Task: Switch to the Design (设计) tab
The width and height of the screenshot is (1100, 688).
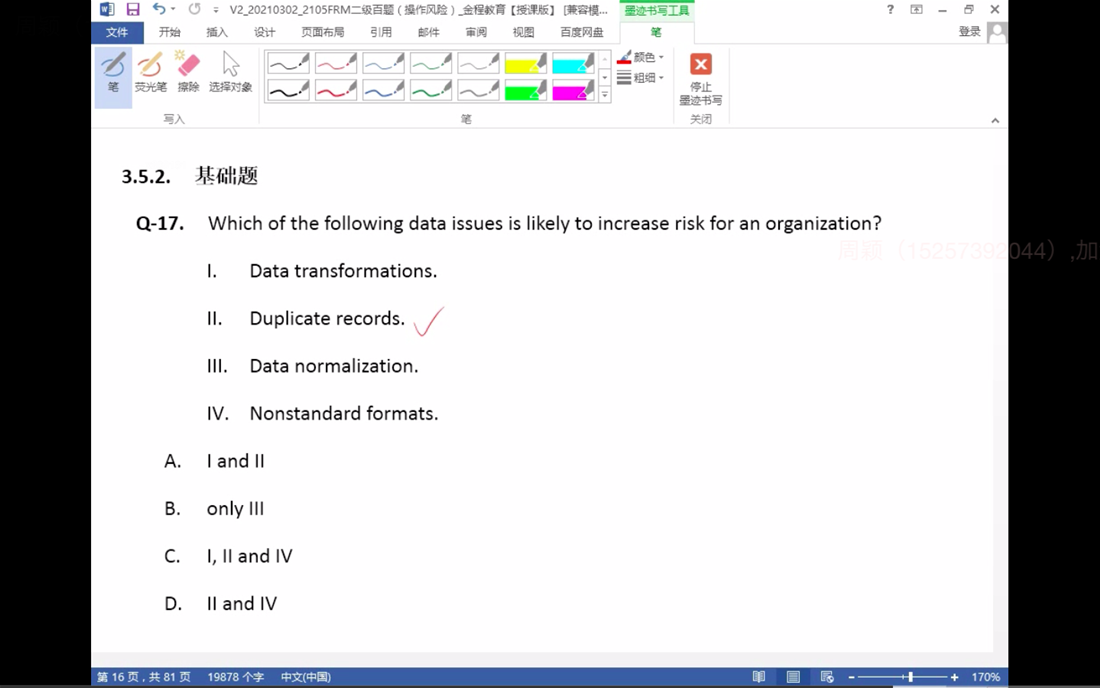Action: pyautogui.click(x=264, y=32)
